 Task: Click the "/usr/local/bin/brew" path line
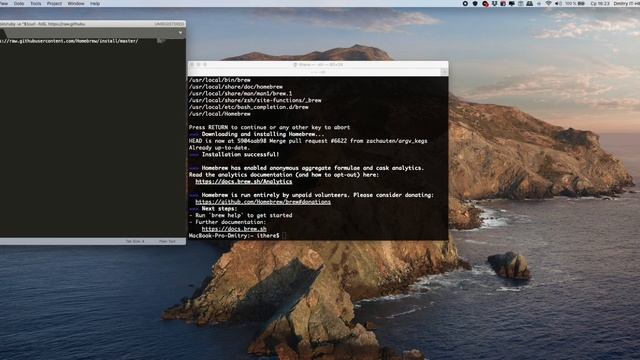coord(220,80)
